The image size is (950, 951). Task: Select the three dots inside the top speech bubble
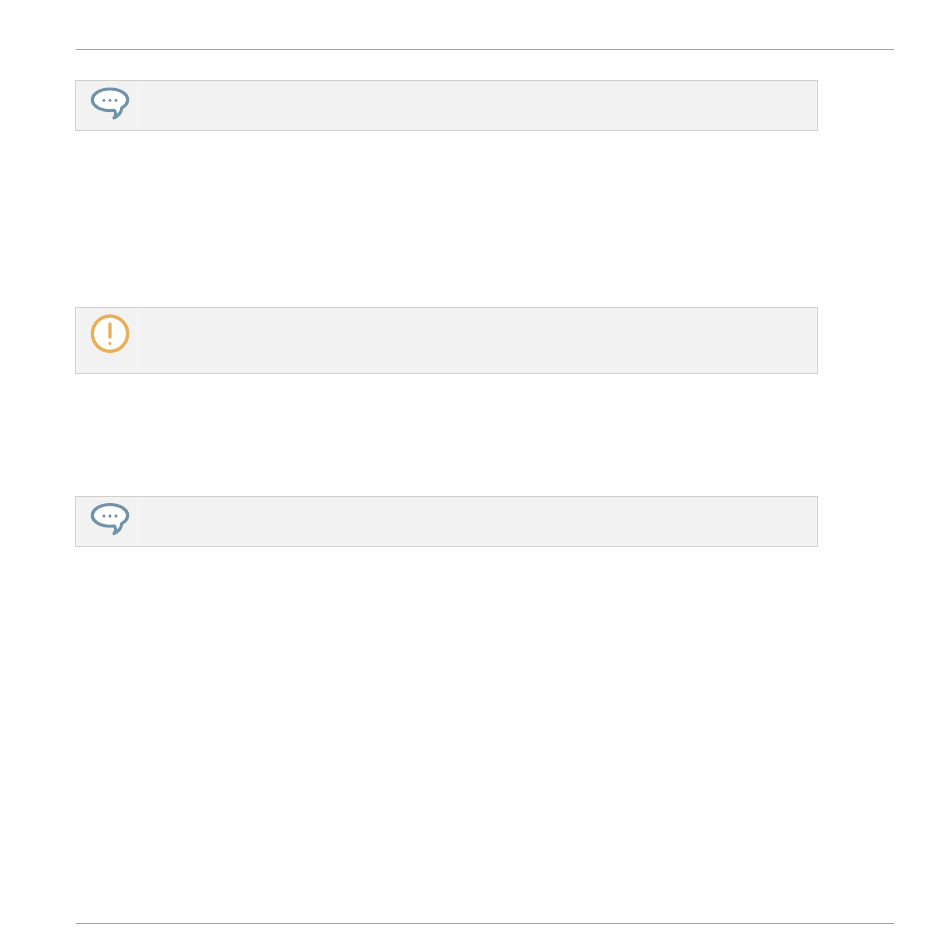click(110, 101)
